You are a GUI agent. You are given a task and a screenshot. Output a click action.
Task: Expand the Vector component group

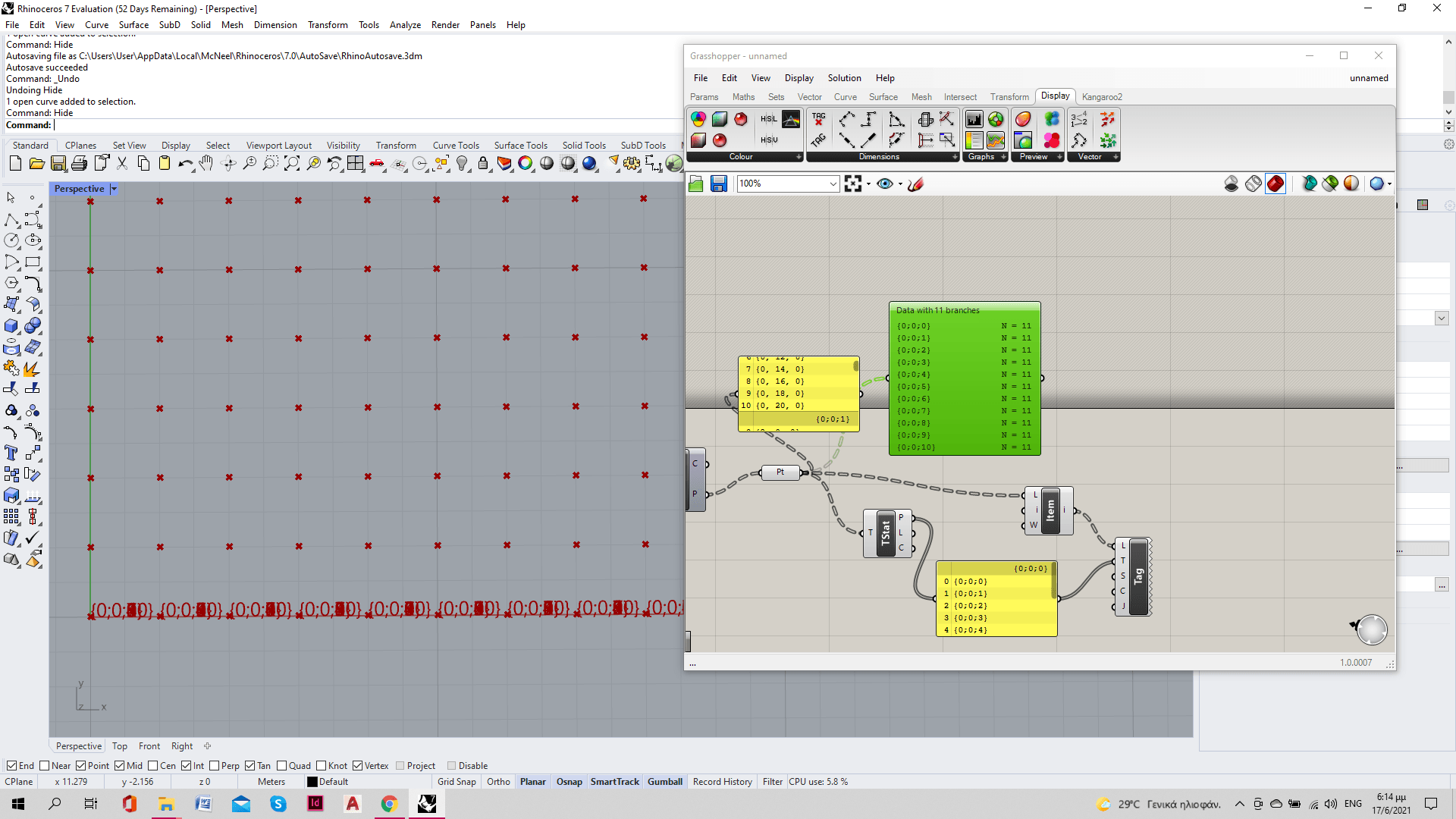pos(1116,157)
